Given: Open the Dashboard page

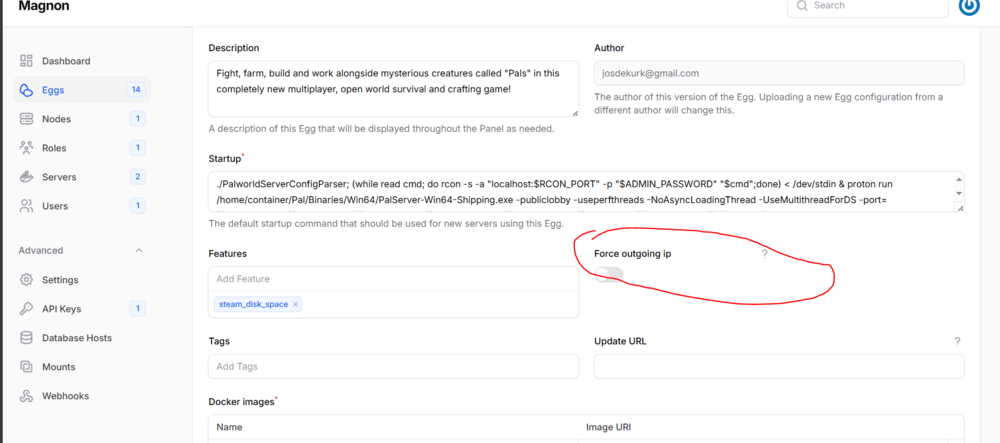Looking at the screenshot, I should (82, 61).
